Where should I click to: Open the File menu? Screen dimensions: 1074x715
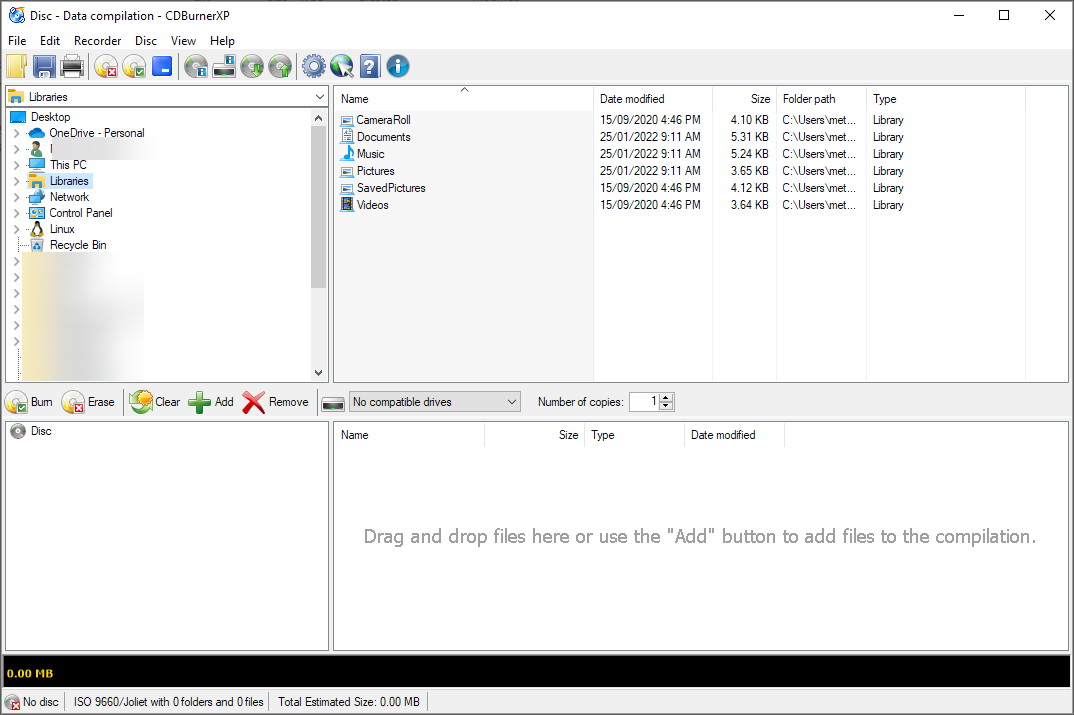tap(17, 41)
